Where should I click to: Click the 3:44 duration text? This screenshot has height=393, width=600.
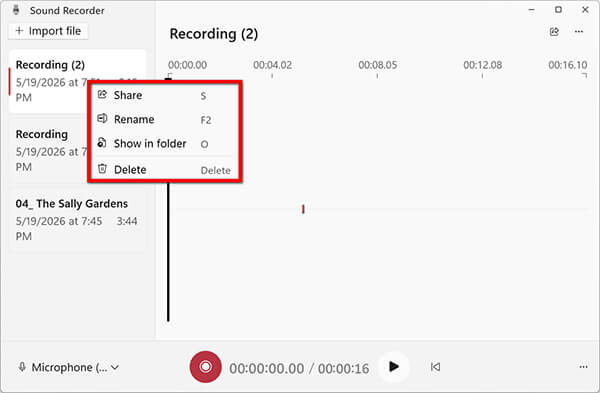point(127,221)
